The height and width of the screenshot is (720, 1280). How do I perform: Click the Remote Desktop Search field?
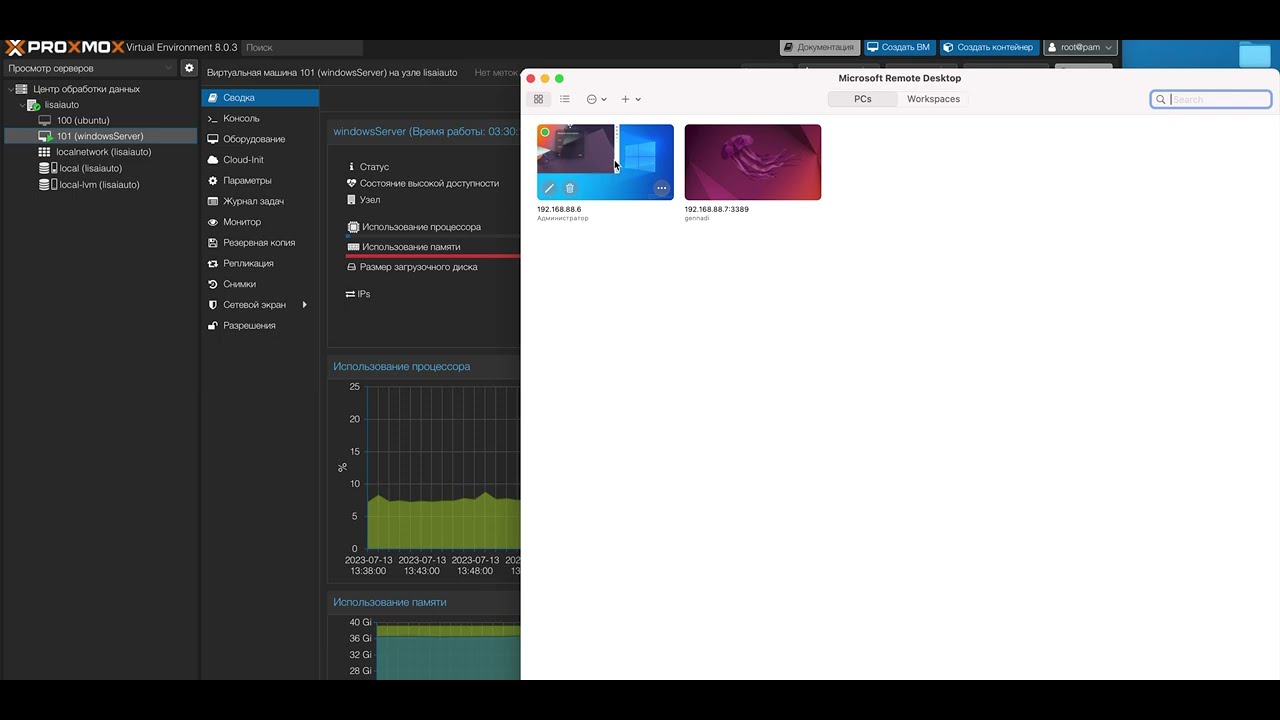[1211, 99]
